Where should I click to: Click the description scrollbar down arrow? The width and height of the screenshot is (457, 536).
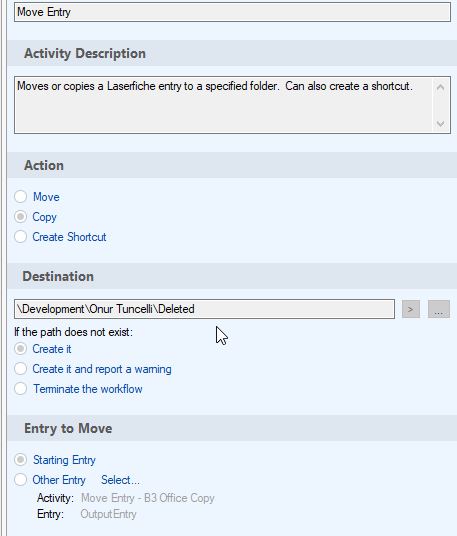[x=441, y=123]
